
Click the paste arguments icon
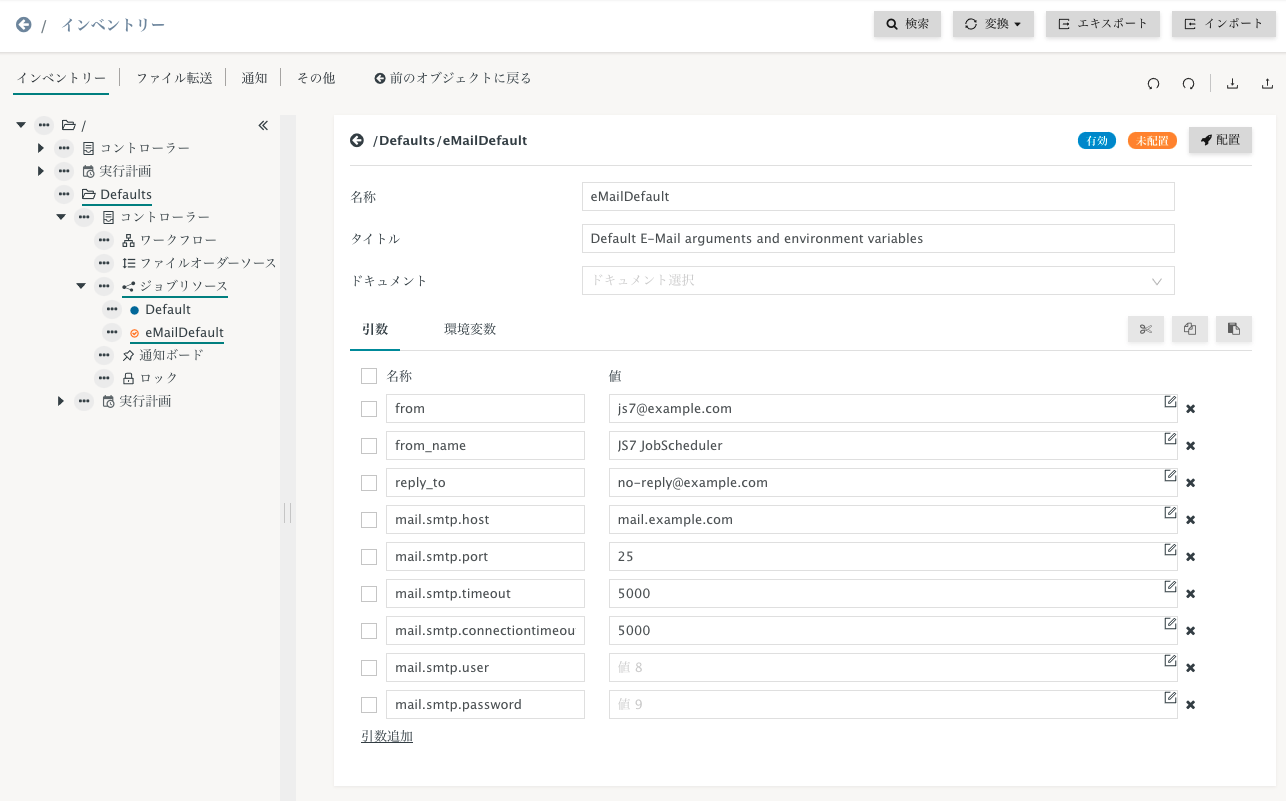tap(1233, 329)
